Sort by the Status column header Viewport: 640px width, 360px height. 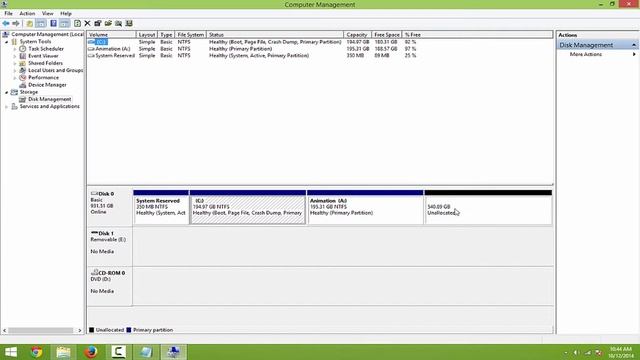[x=275, y=35]
